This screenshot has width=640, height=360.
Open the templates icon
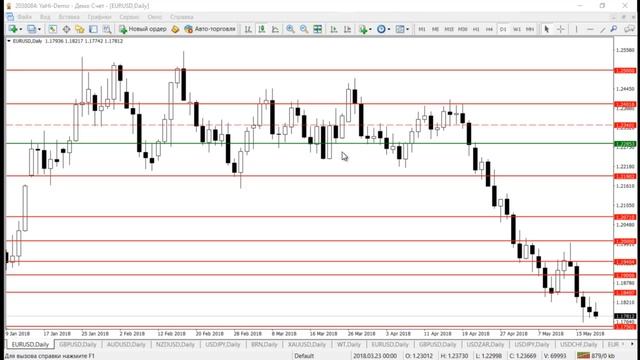[400, 29]
